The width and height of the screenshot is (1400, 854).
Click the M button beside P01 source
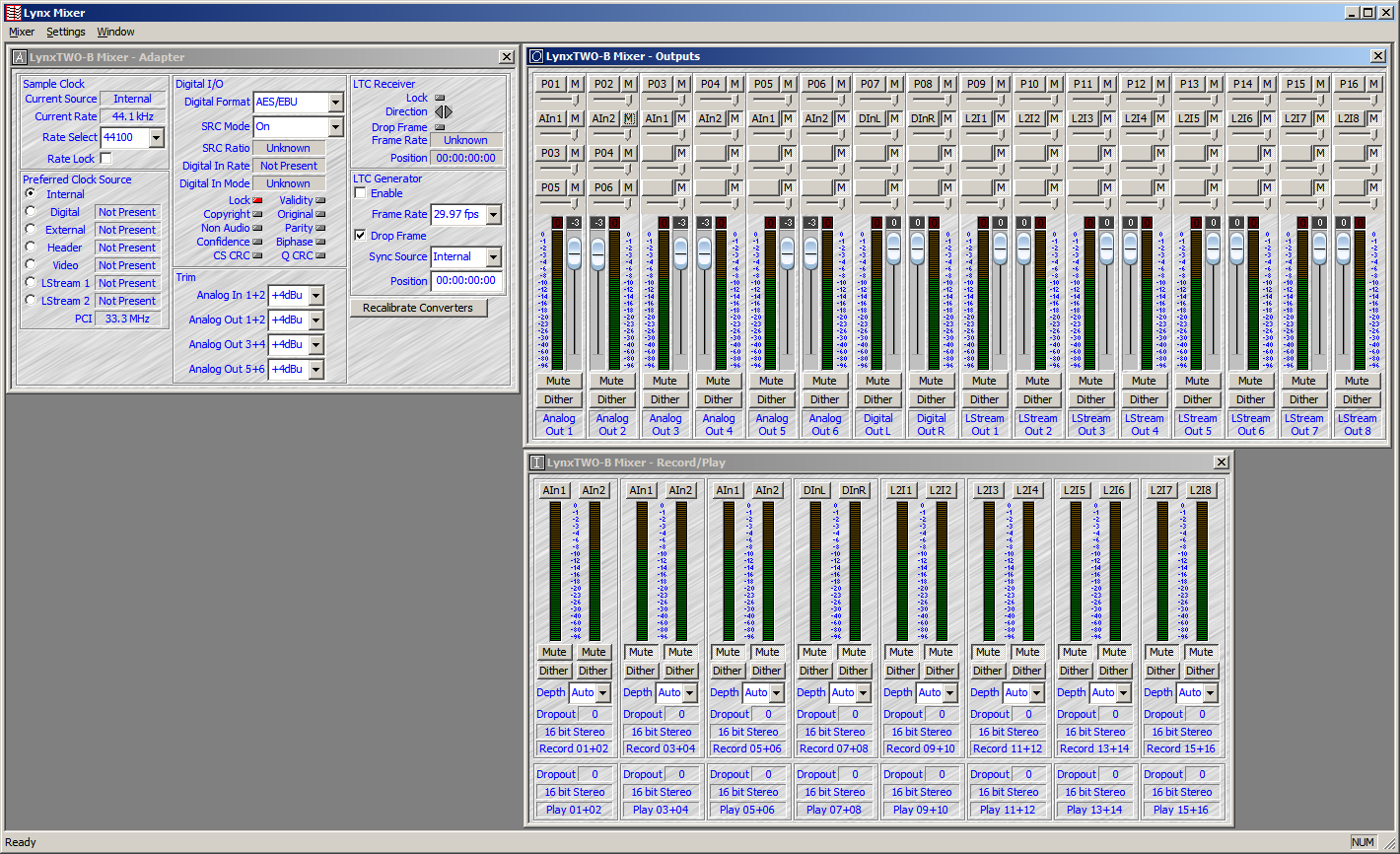coord(575,85)
